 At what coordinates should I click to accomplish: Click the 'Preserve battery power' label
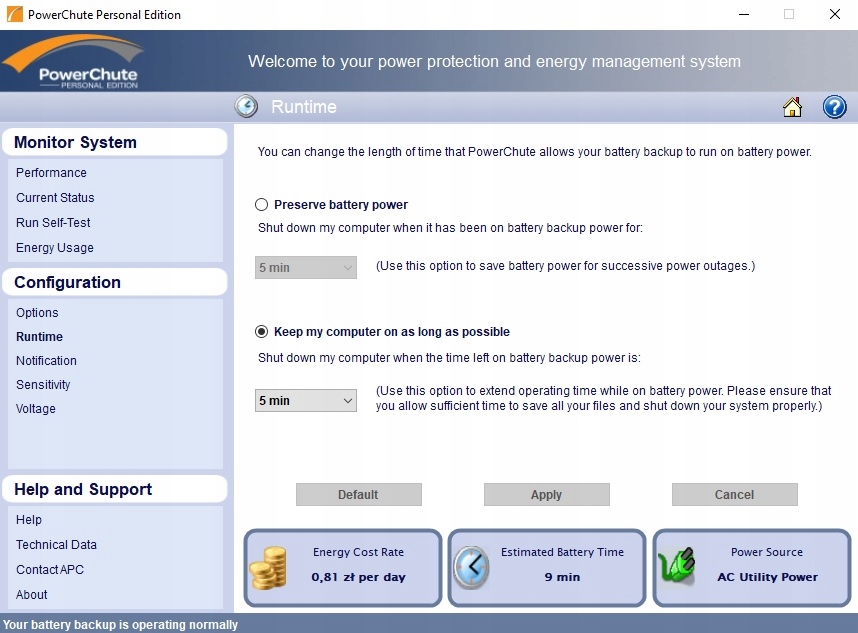341,205
